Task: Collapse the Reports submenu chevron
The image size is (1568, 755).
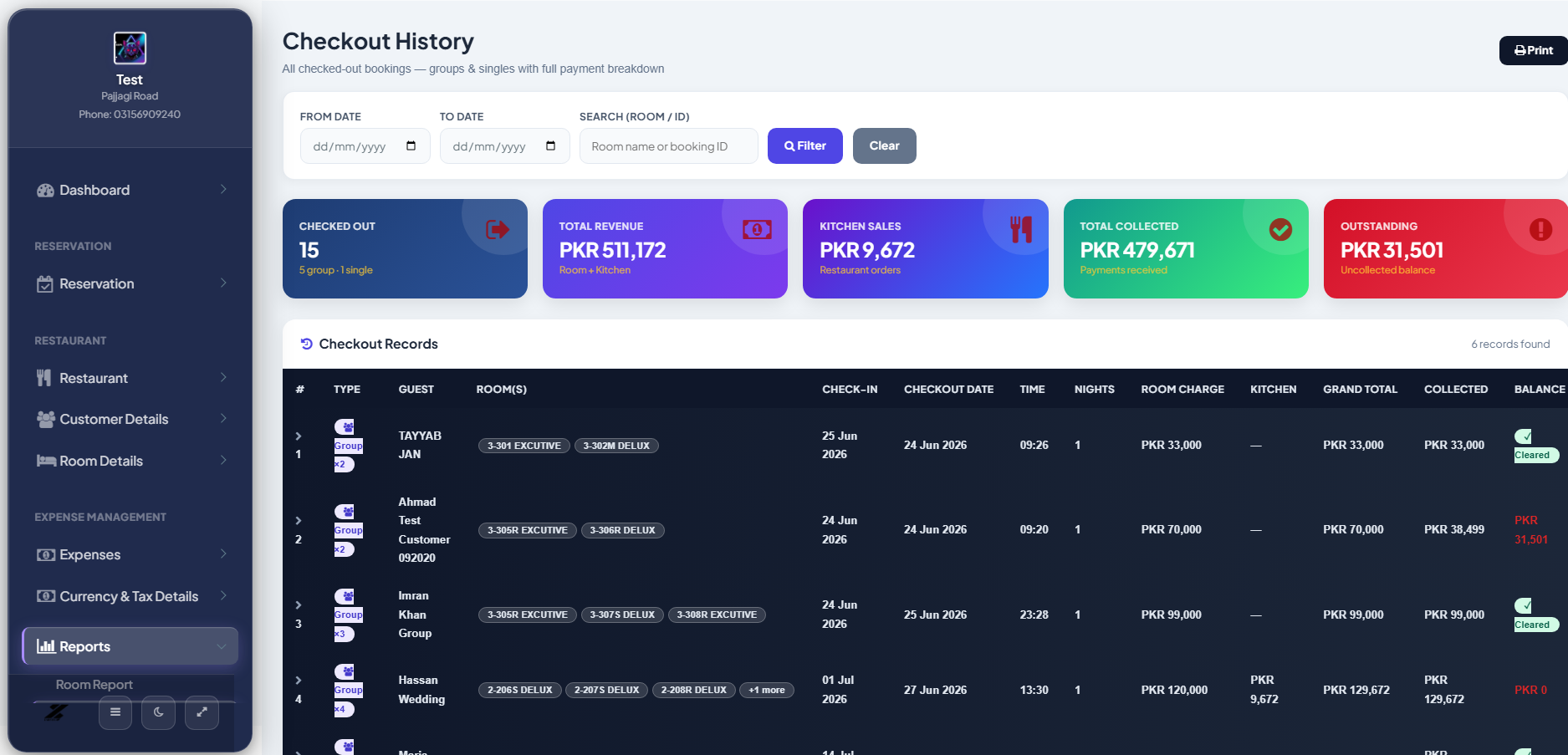Action: [222, 646]
